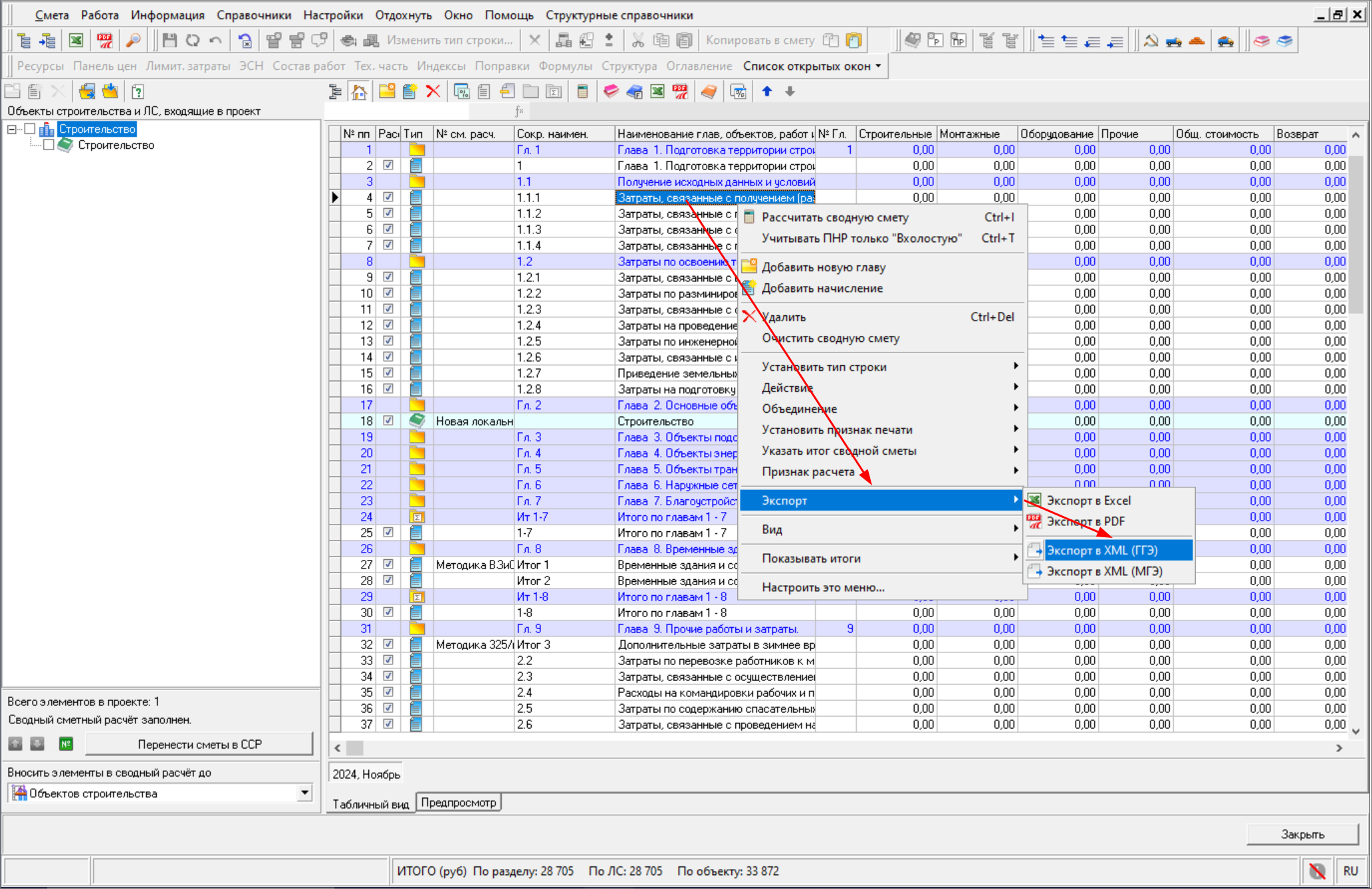Select Экспорт в XML (МГЭ) option
The image size is (1372, 889).
1109,571
